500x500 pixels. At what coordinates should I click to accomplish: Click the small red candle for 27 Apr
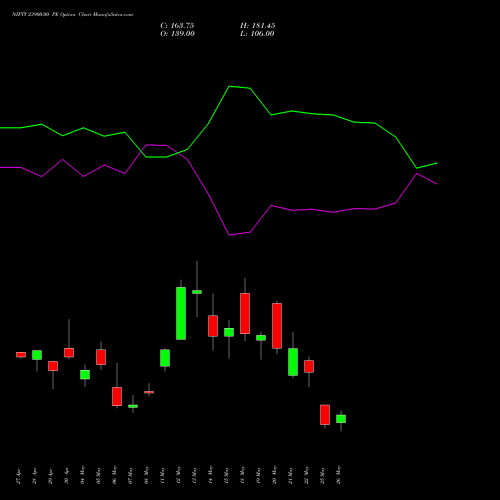click(x=21, y=355)
